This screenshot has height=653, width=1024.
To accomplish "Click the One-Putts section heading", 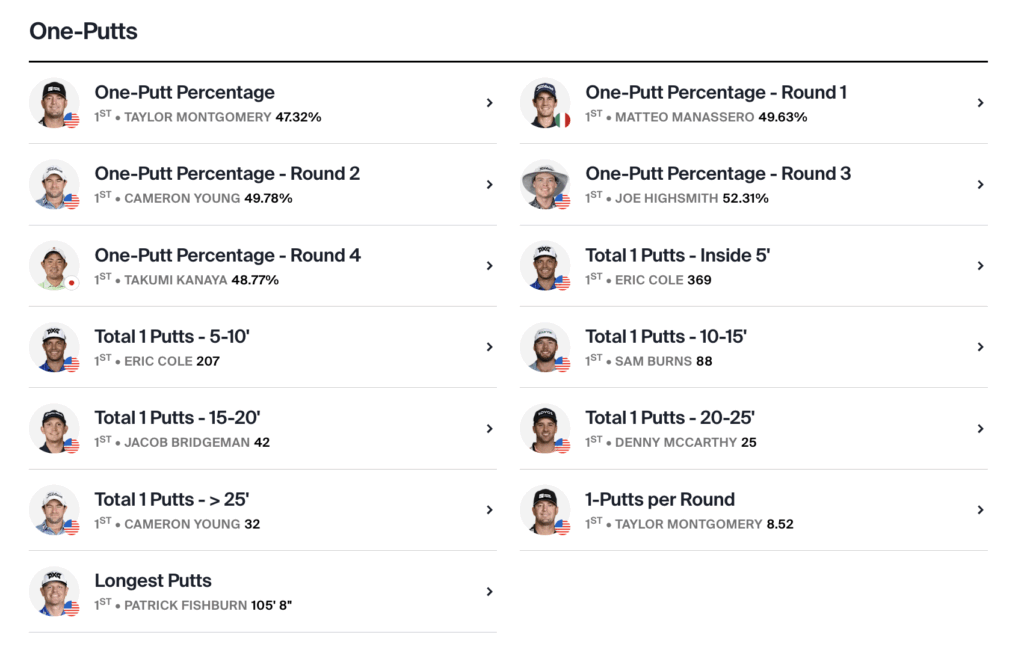I will click(83, 31).
